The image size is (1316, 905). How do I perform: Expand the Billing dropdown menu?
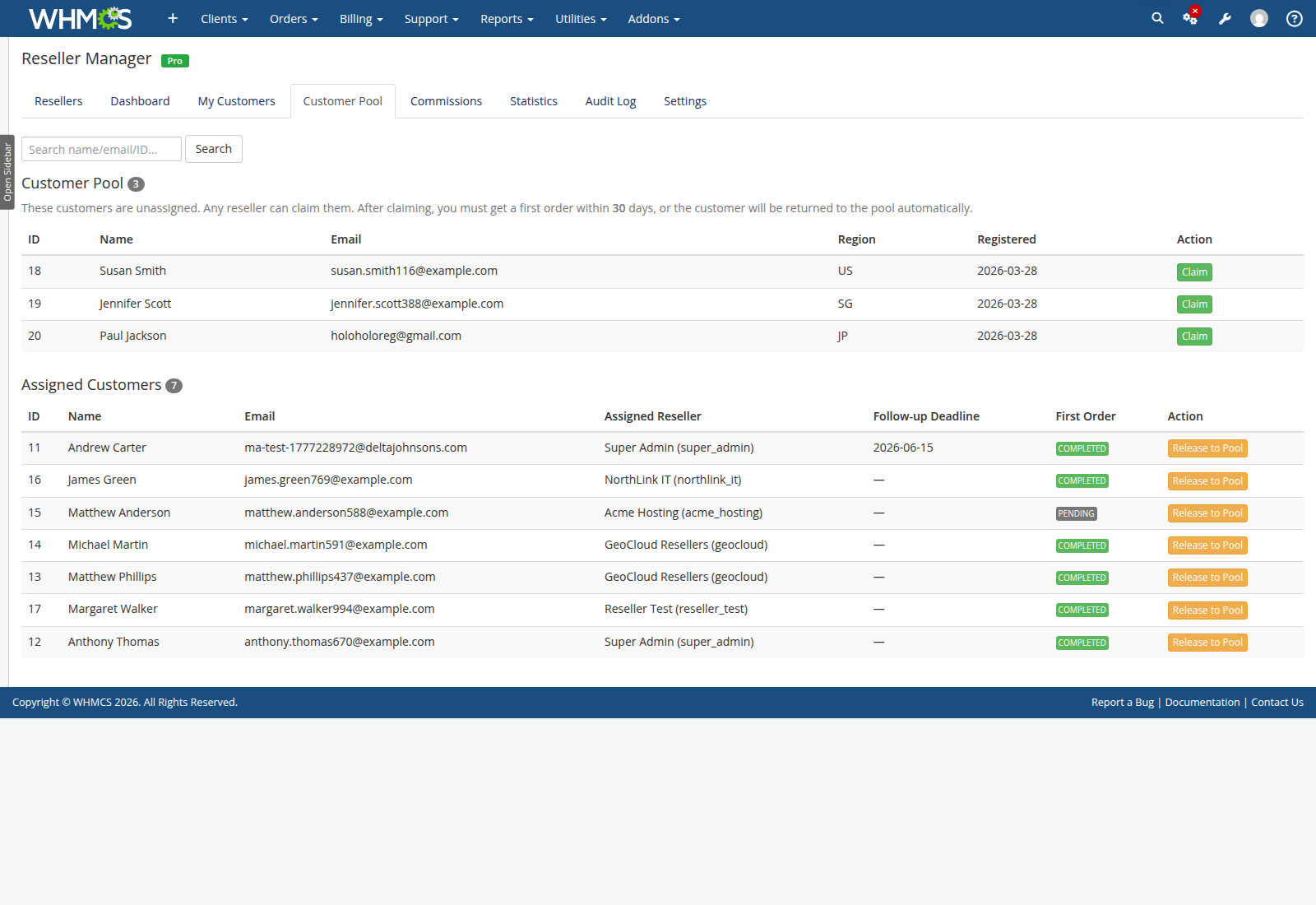[361, 18]
